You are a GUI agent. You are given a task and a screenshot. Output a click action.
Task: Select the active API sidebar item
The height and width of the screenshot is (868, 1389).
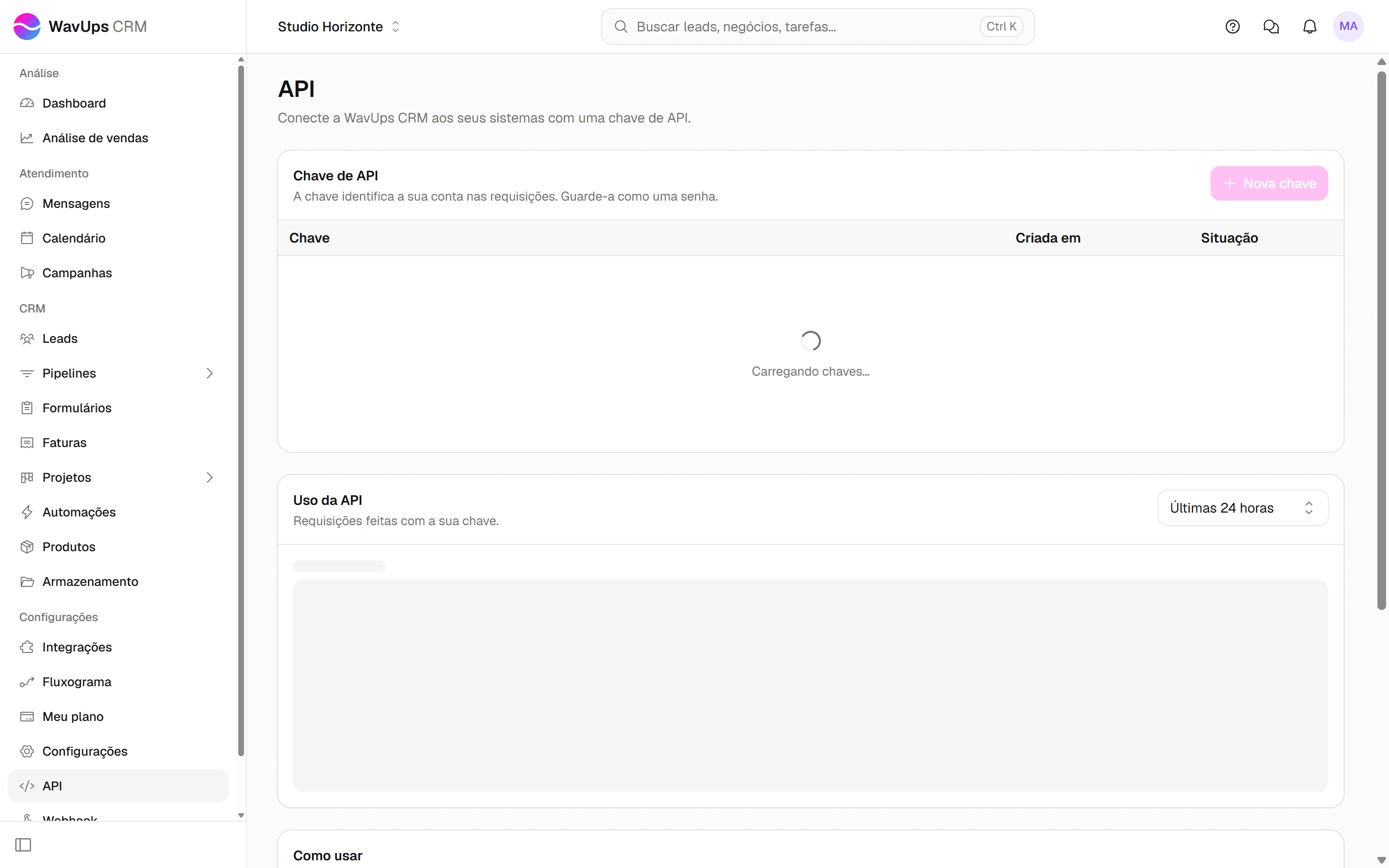click(118, 786)
